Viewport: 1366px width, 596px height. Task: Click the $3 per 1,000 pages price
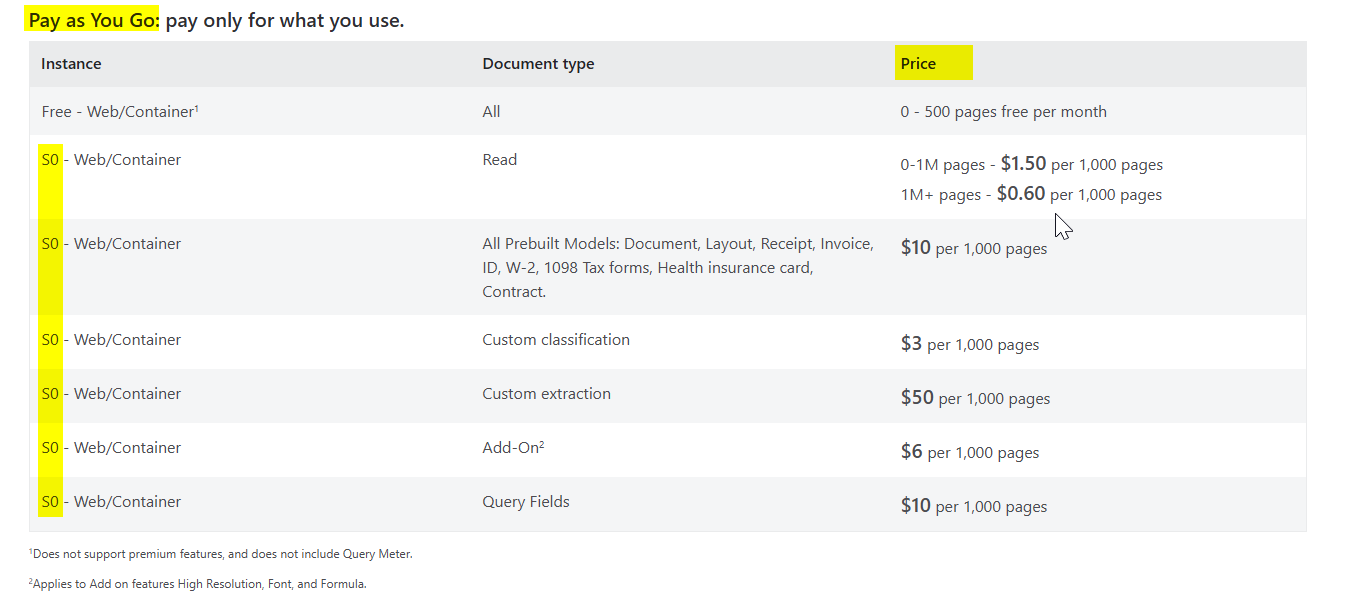coord(970,344)
